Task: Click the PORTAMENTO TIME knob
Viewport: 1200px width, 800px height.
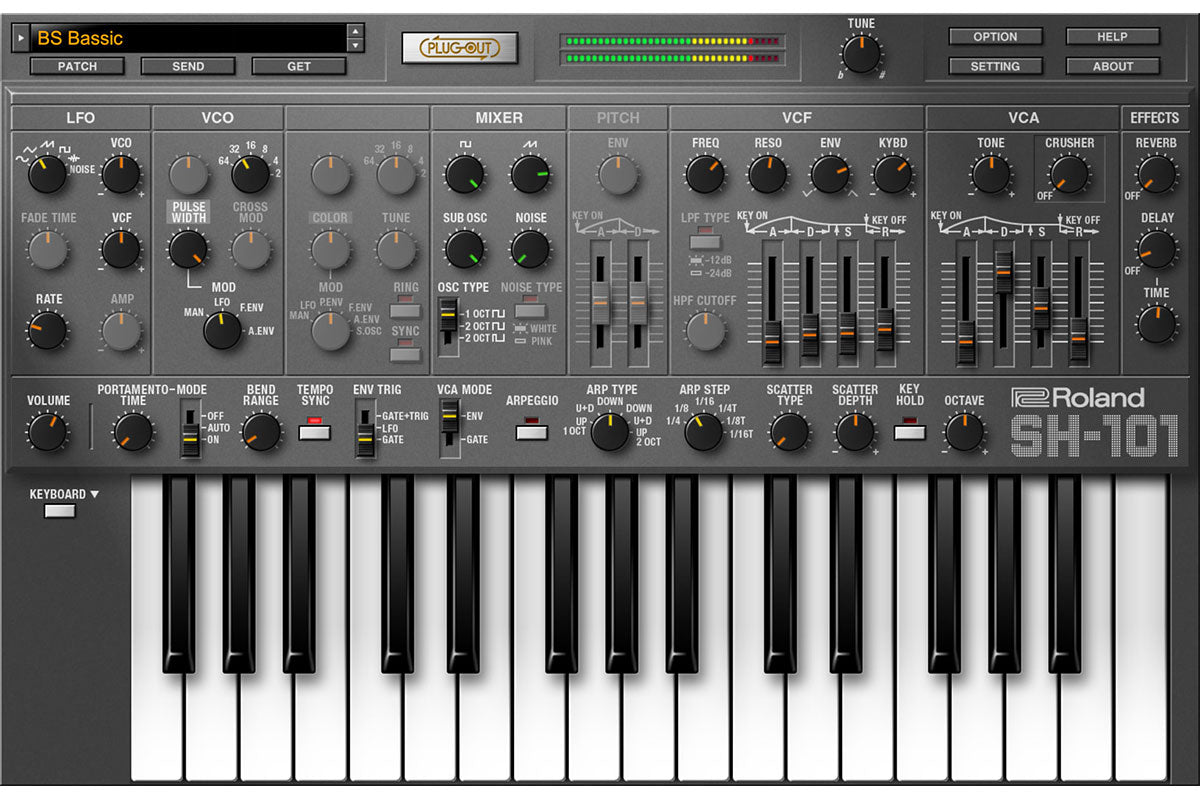Action: point(133,432)
